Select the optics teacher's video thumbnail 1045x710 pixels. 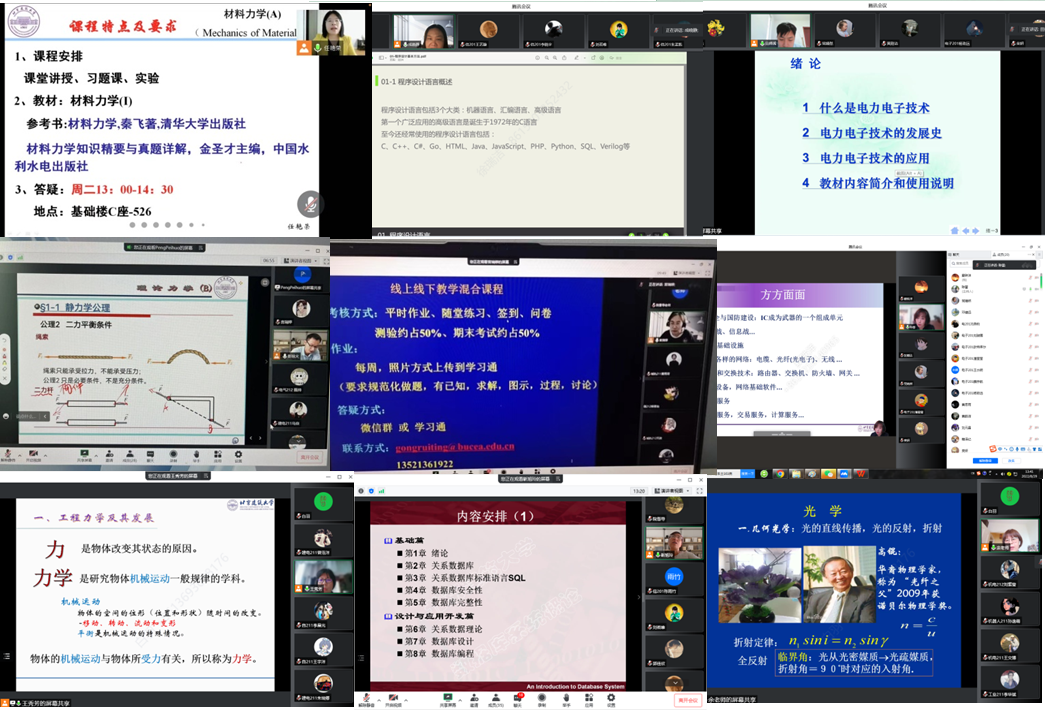[x=1008, y=536]
